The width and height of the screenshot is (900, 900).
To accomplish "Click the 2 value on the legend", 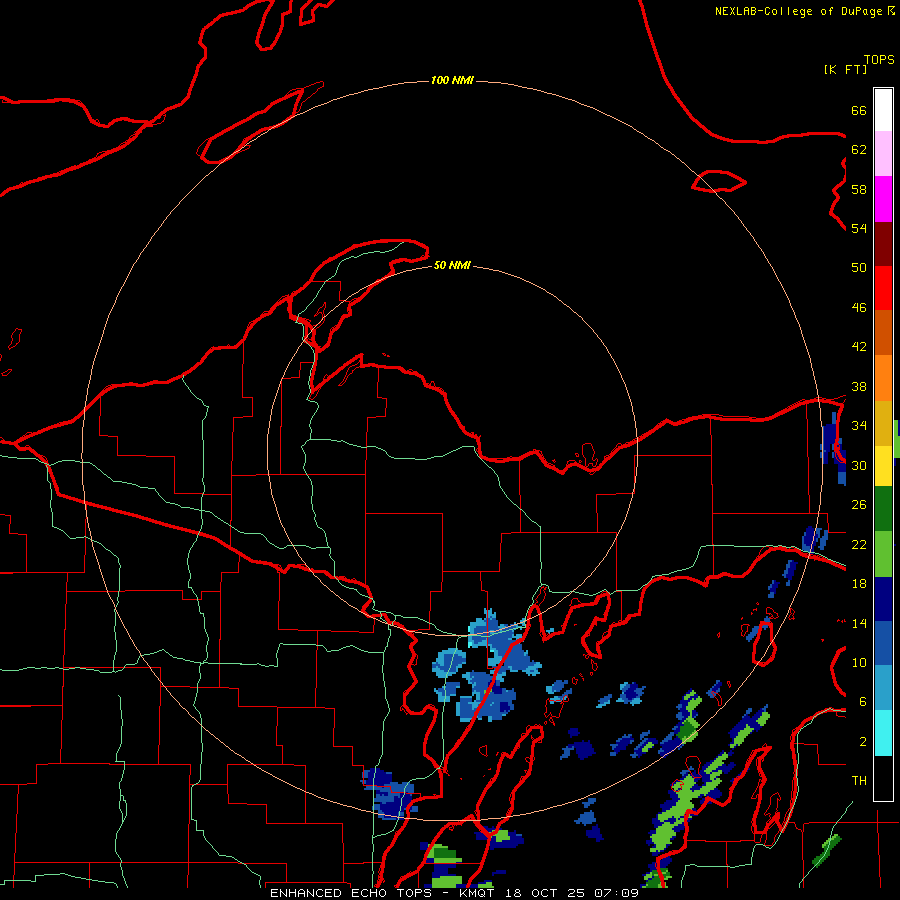I will [863, 742].
